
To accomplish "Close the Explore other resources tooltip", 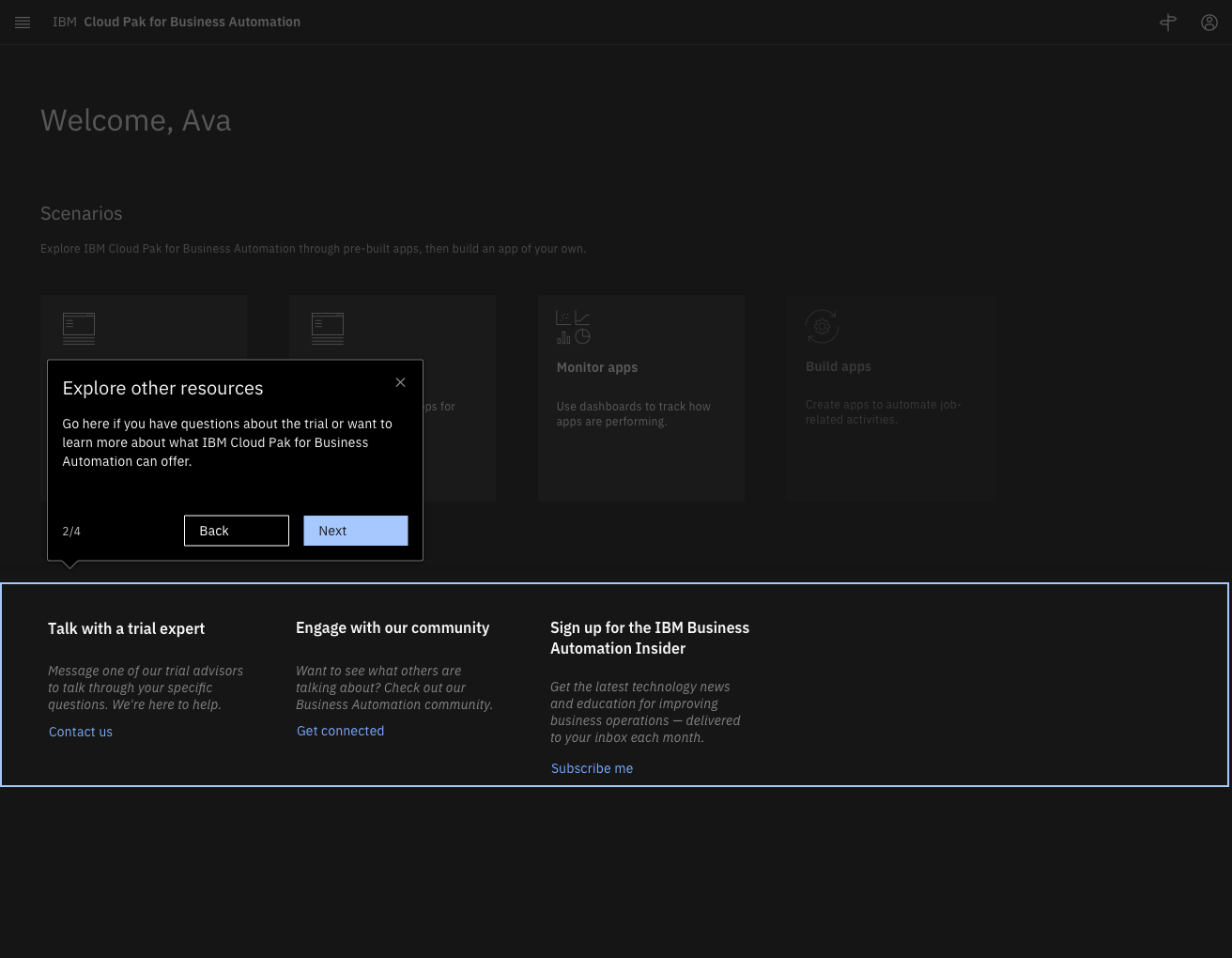I will [400, 382].
